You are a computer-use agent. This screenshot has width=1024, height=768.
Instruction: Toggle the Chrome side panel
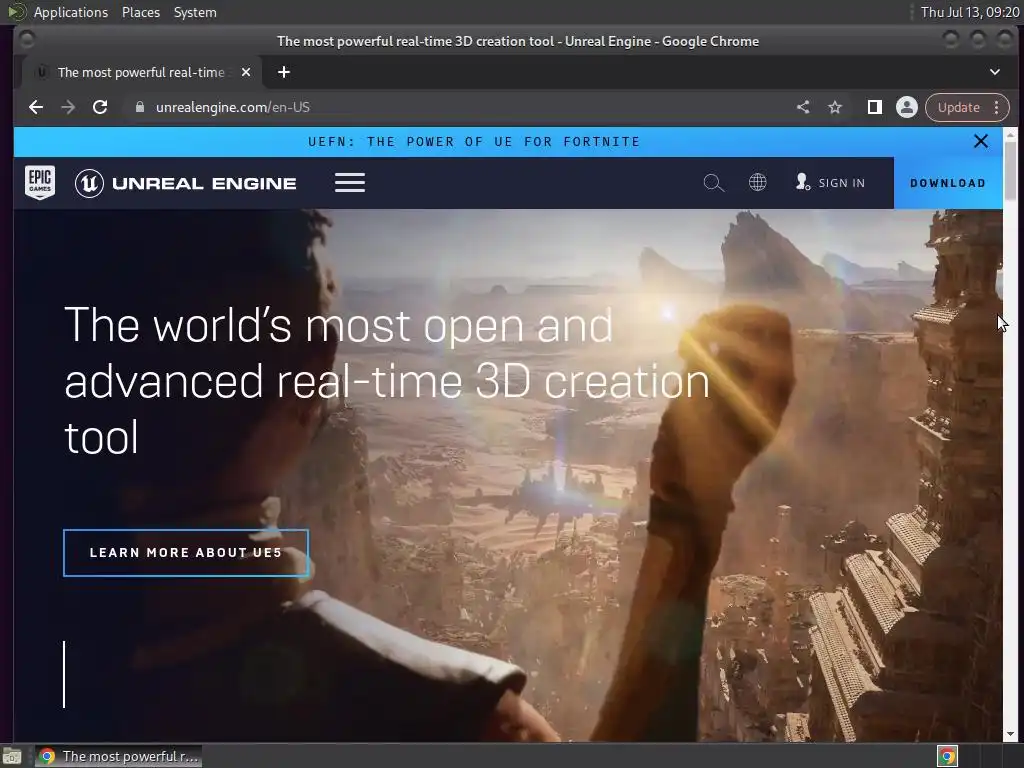tap(874, 107)
